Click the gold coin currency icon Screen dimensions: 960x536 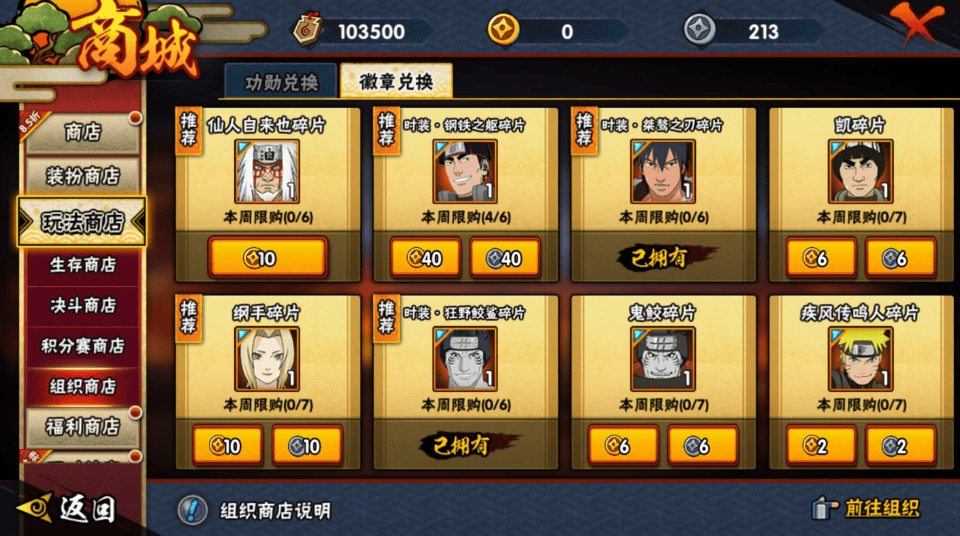point(503,29)
